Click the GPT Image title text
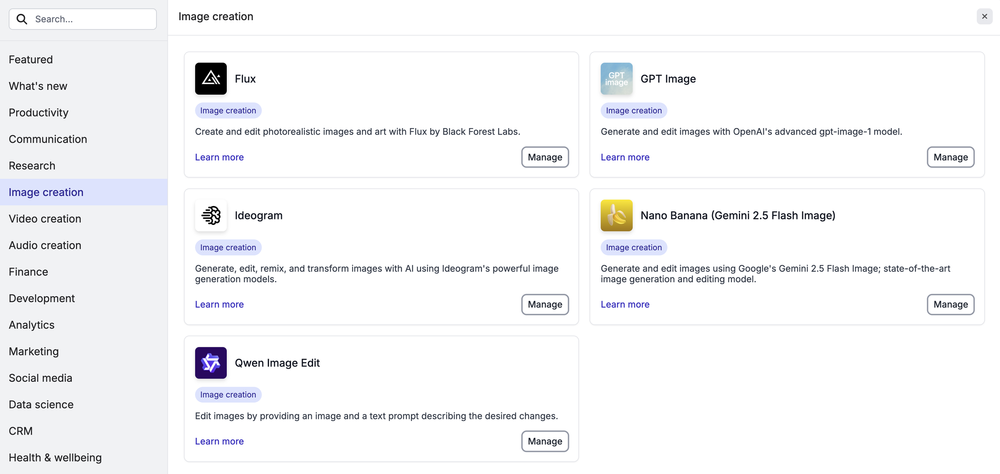This screenshot has width=1000, height=474. click(x=668, y=79)
